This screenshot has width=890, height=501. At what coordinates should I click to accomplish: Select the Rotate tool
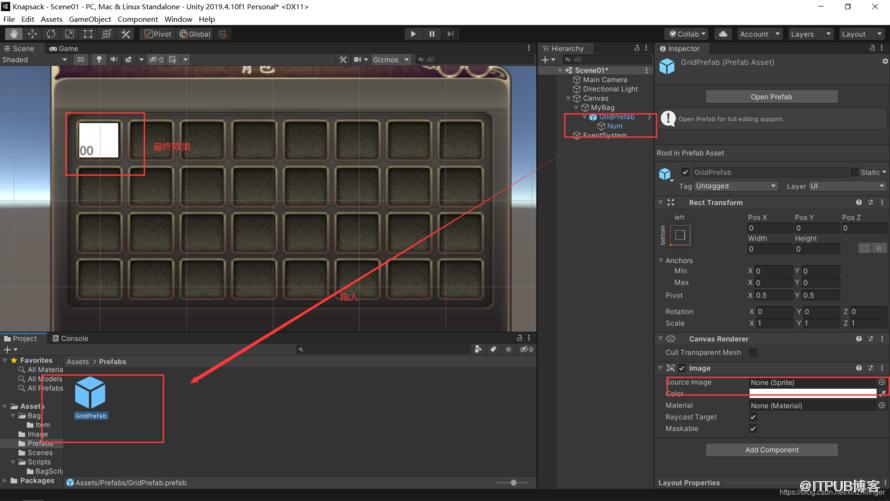tap(51, 34)
